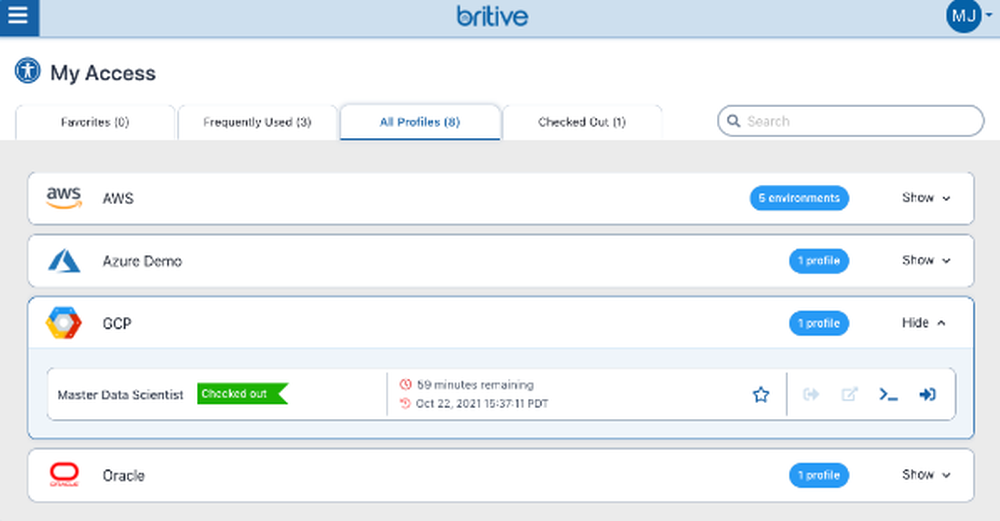The height and width of the screenshot is (521, 1000).
Task: Click the 59 minutes remaining text
Action: (x=475, y=385)
